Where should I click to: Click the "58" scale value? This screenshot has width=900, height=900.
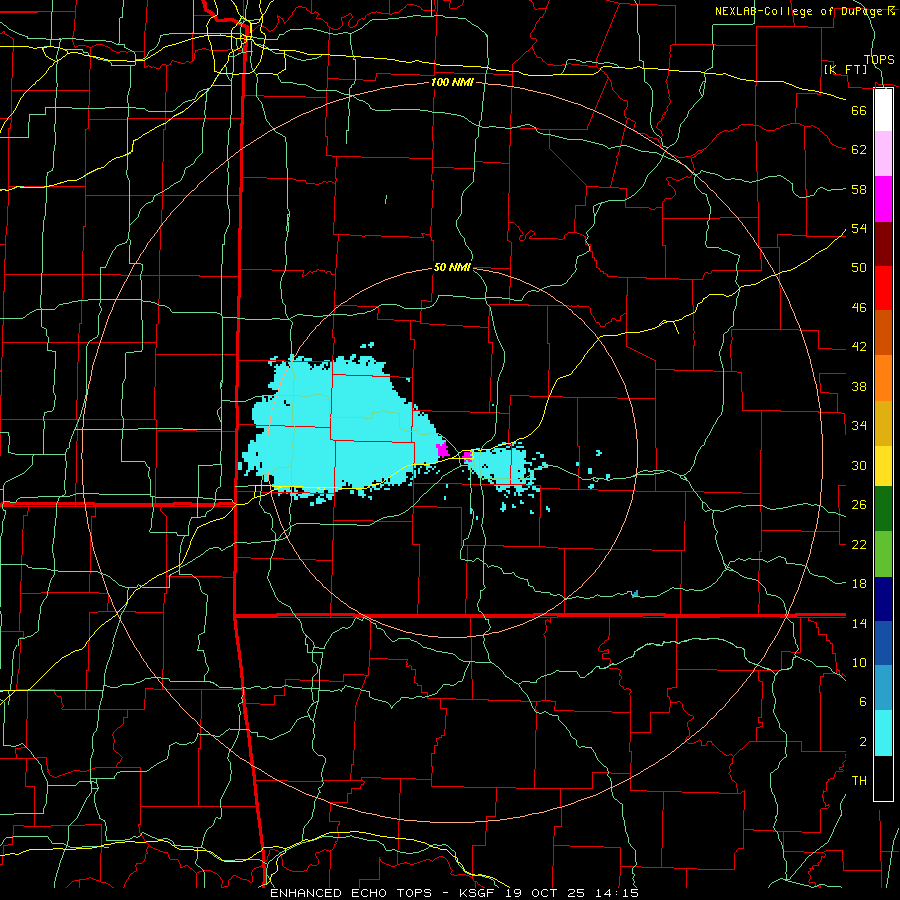pyautogui.click(x=859, y=189)
